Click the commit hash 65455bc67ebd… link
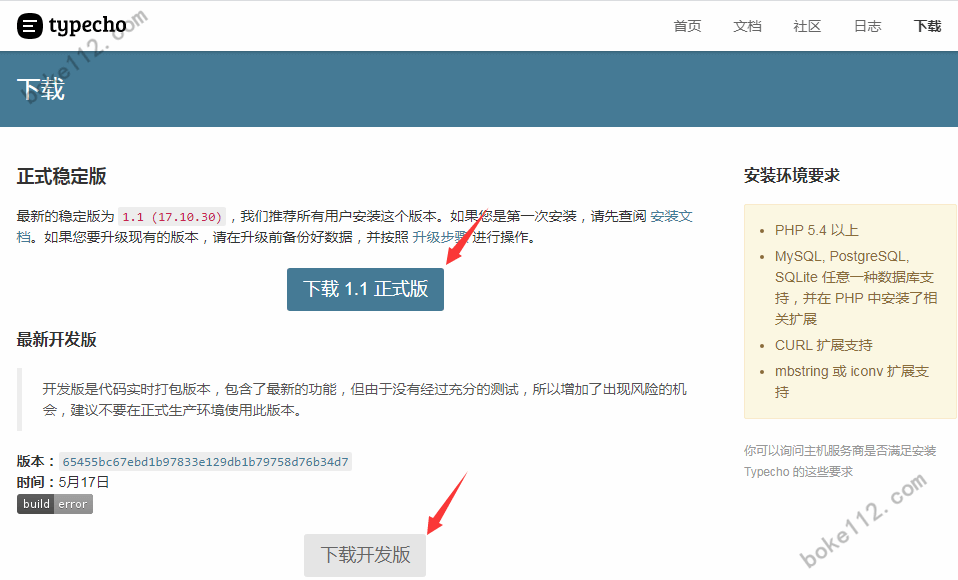The image size is (958, 580). click(x=205, y=461)
